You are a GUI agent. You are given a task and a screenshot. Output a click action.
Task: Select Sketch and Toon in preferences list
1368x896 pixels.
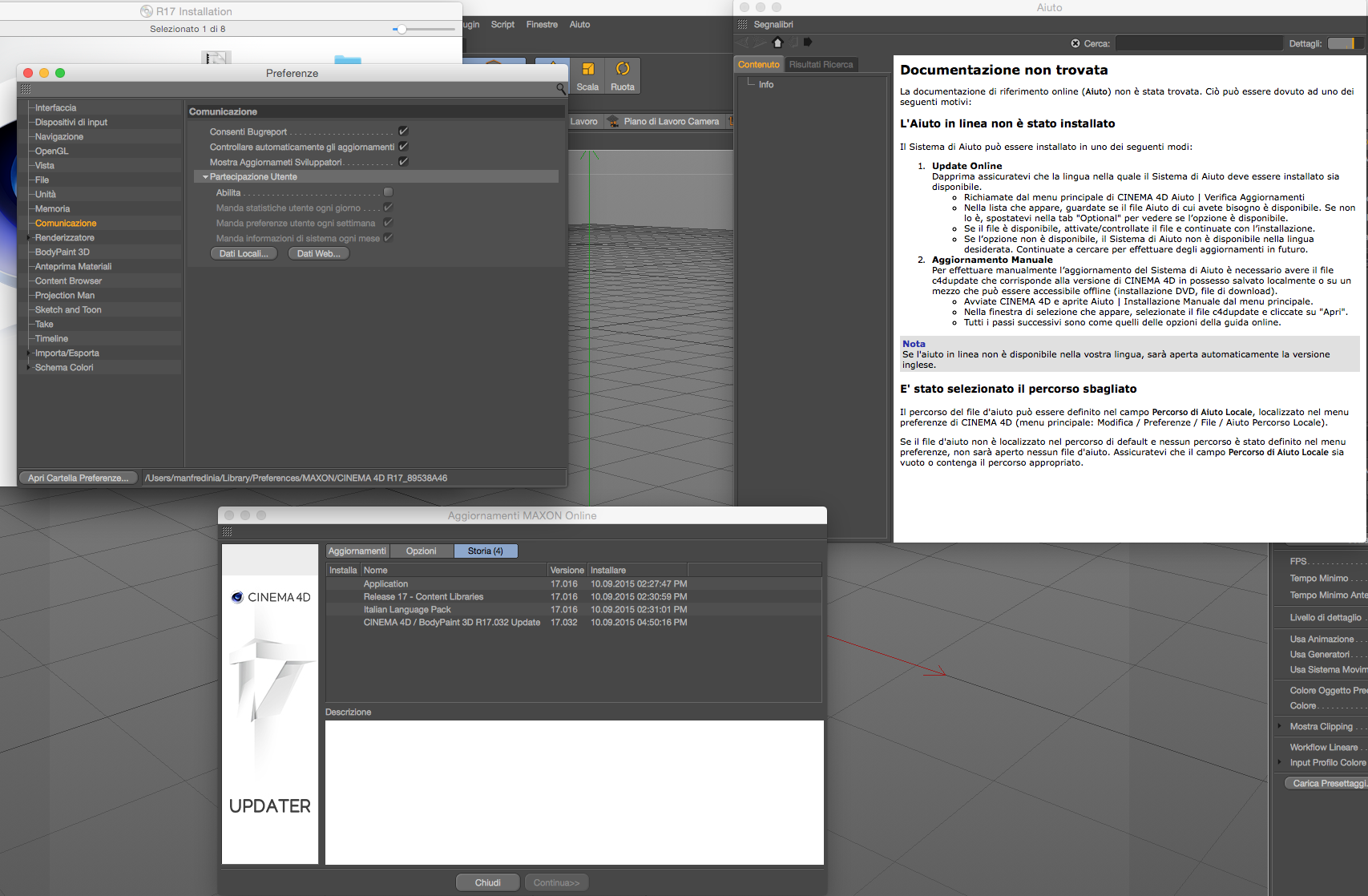[x=68, y=309]
